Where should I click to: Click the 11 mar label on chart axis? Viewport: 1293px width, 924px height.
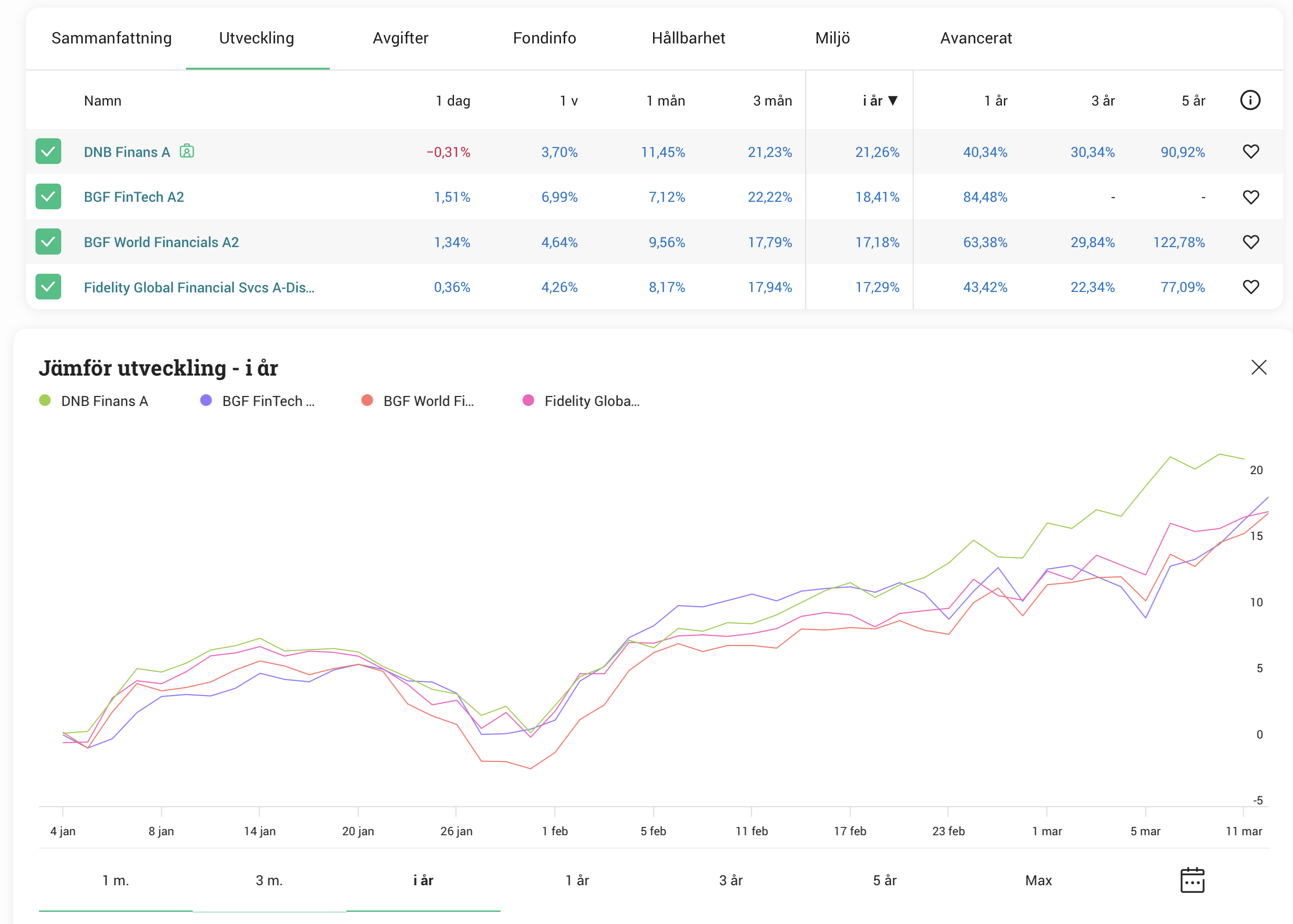coord(1243,831)
